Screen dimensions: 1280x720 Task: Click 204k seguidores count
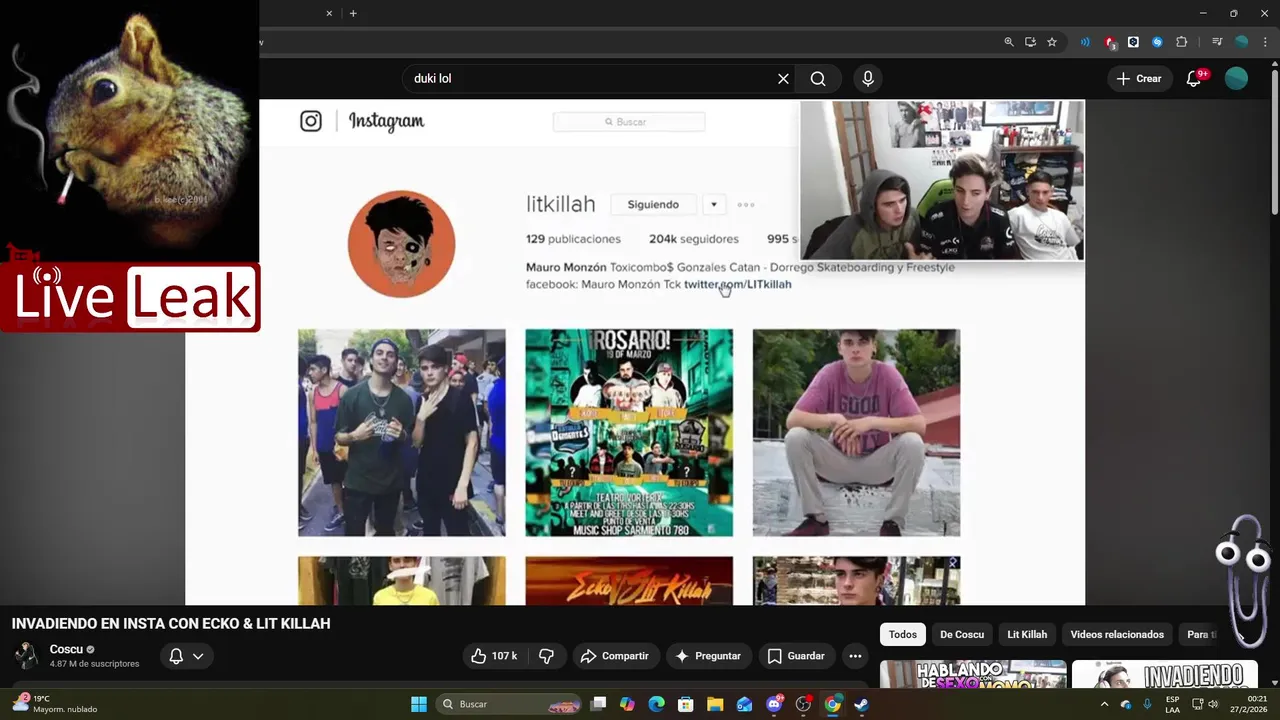click(694, 239)
